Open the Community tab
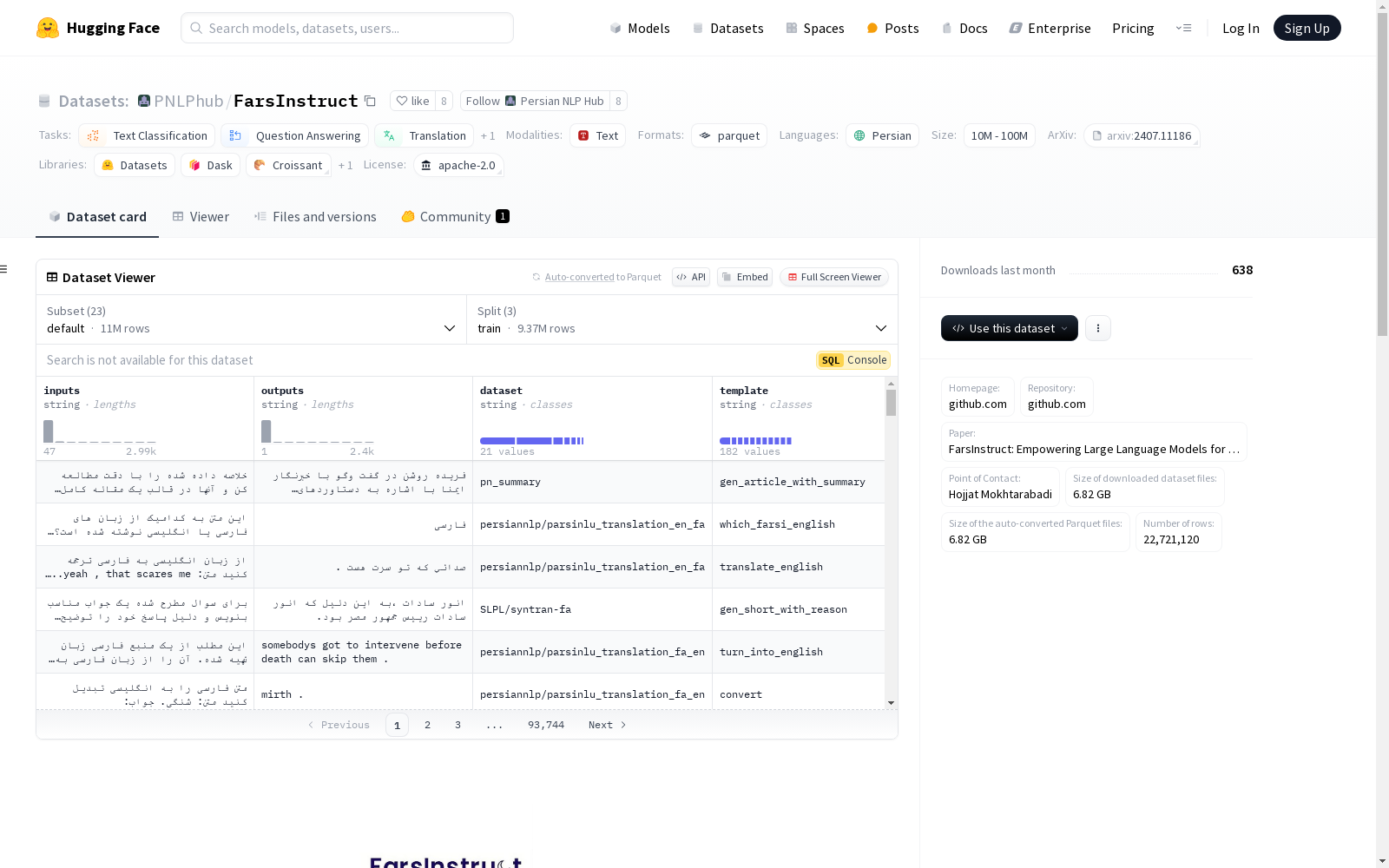Image resolution: width=1389 pixels, height=868 pixels. point(455,217)
